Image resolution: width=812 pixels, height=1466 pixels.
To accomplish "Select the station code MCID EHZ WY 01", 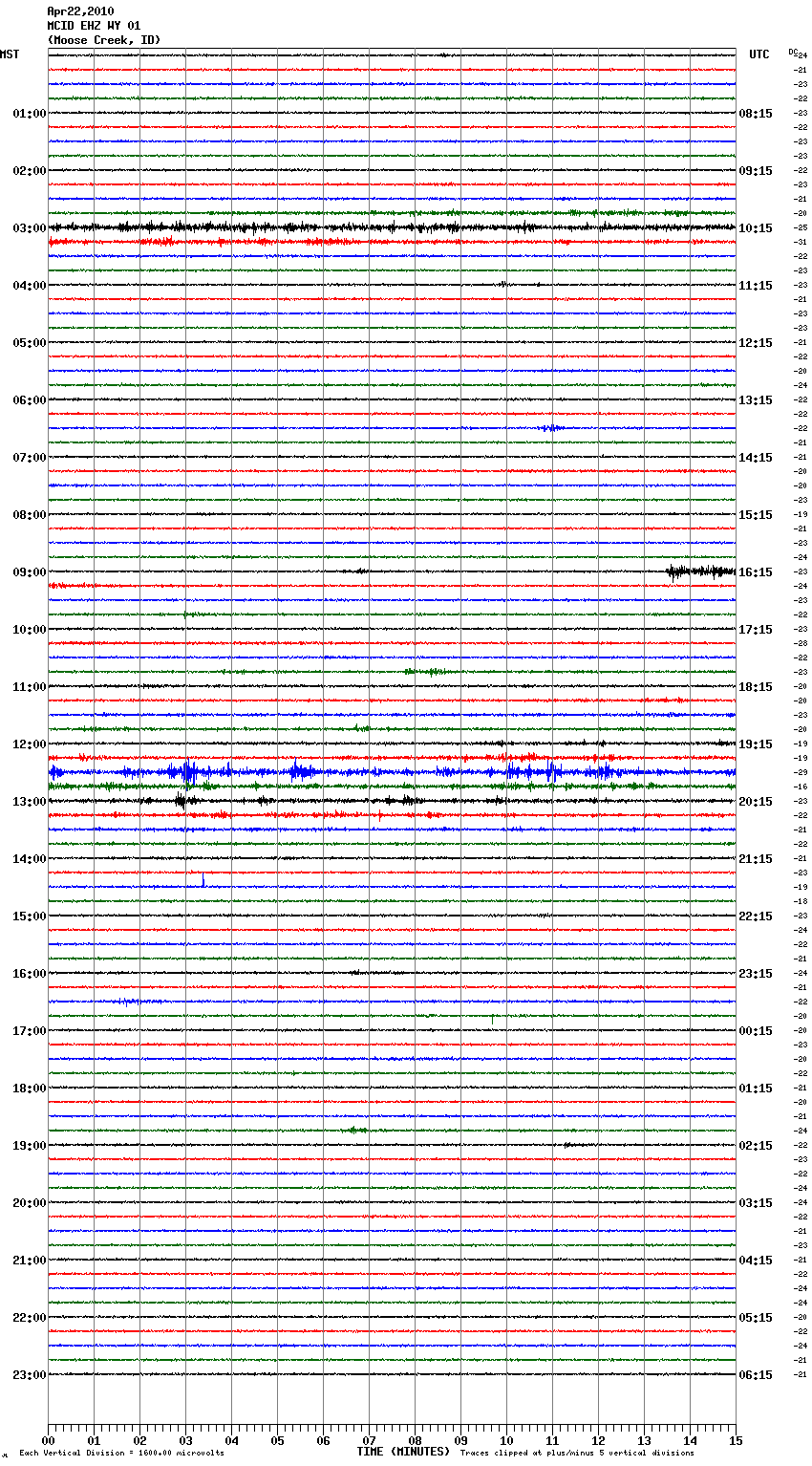I will pos(94,26).
